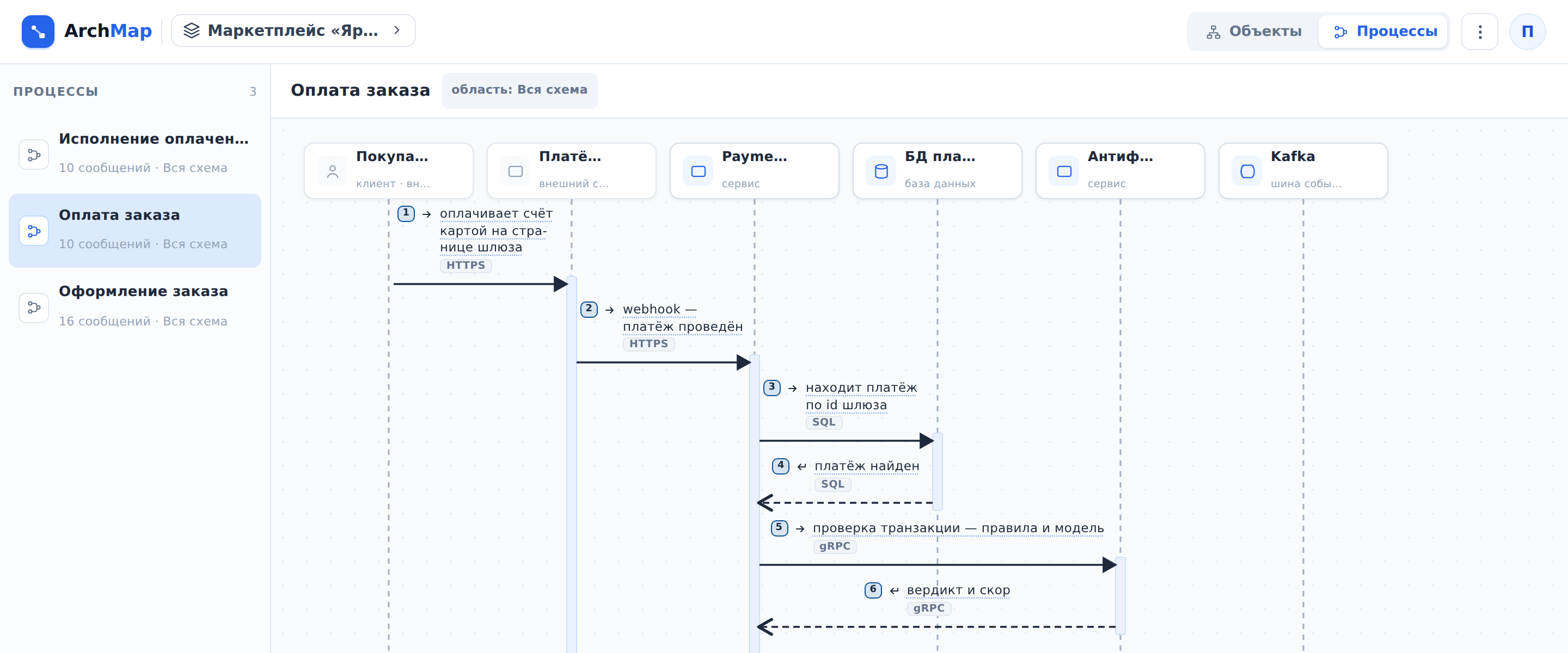Click the Оплата заказа page title
1568x653 pixels.
coord(360,90)
